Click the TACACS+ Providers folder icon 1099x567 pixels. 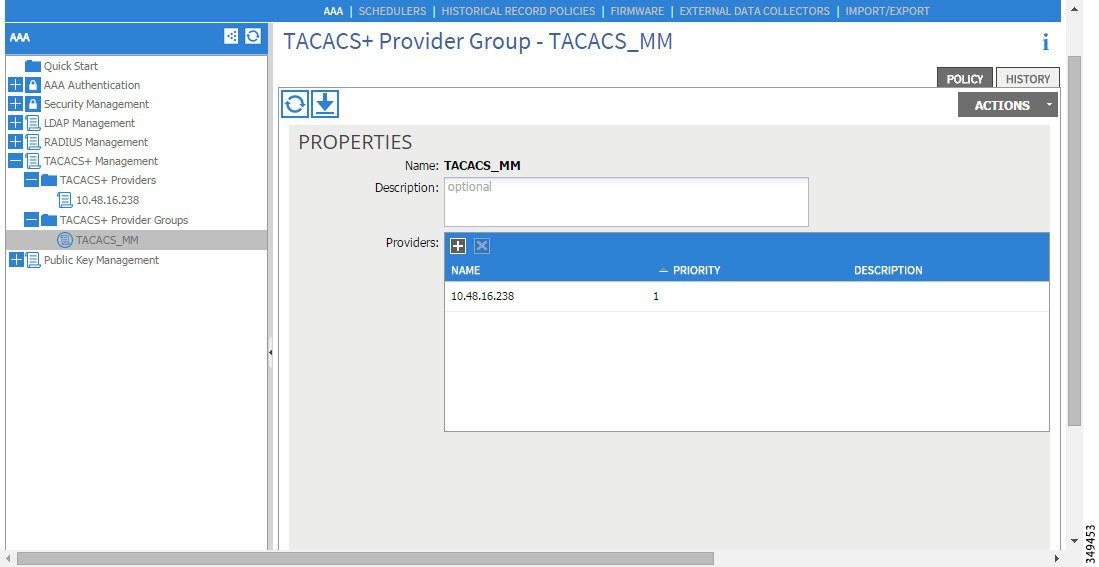coord(48,180)
